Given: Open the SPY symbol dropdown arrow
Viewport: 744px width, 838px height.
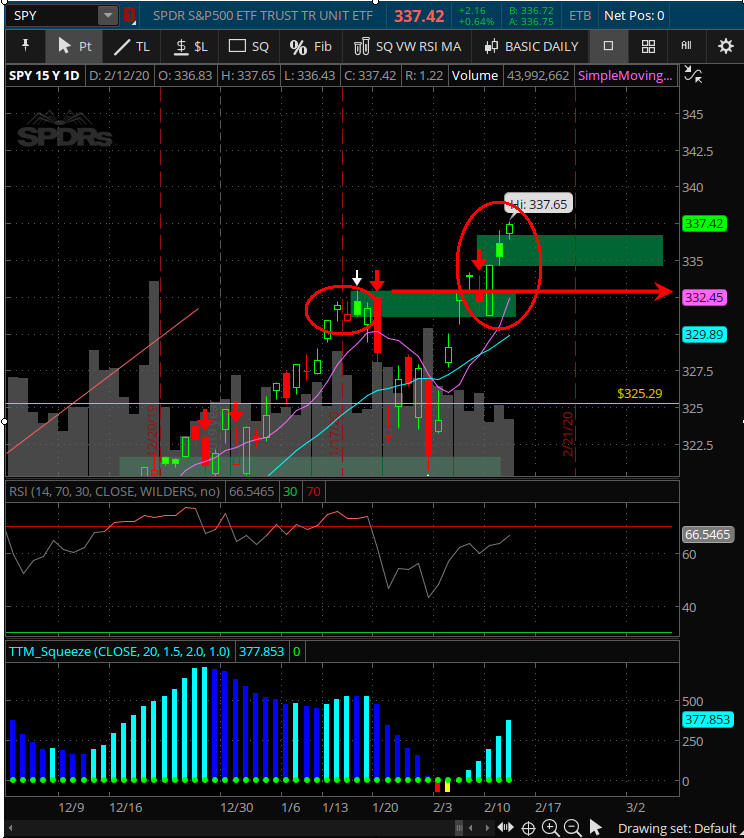Looking at the screenshot, I should (x=108, y=15).
